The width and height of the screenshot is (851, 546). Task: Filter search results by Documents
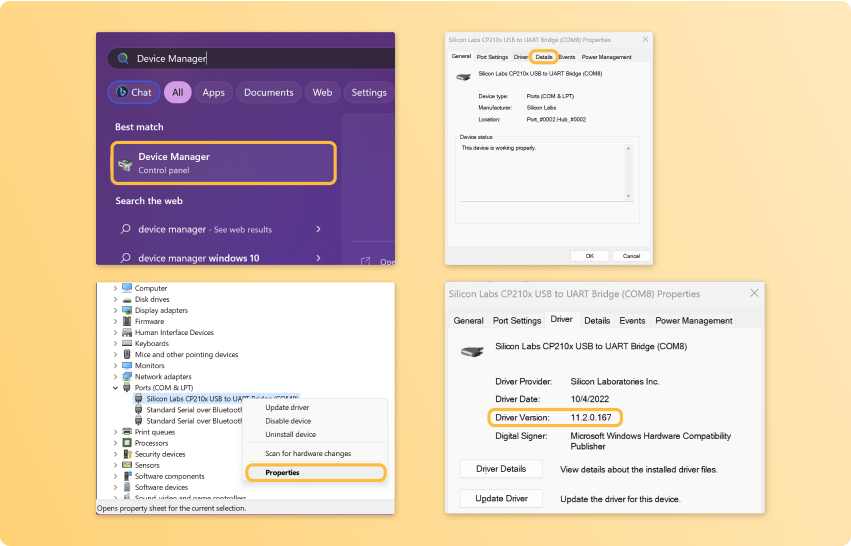click(268, 92)
